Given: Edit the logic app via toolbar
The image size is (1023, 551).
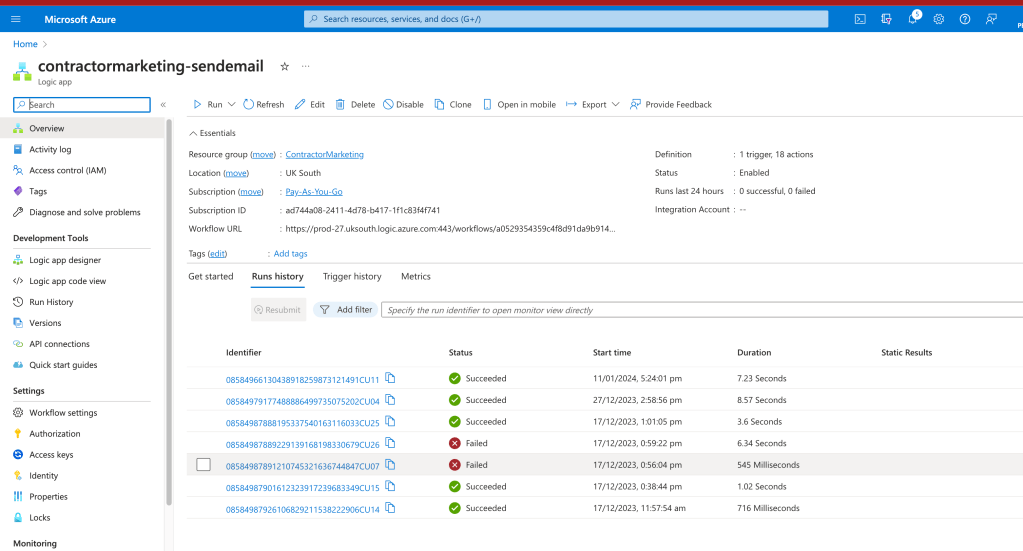Looking at the screenshot, I should (310, 104).
